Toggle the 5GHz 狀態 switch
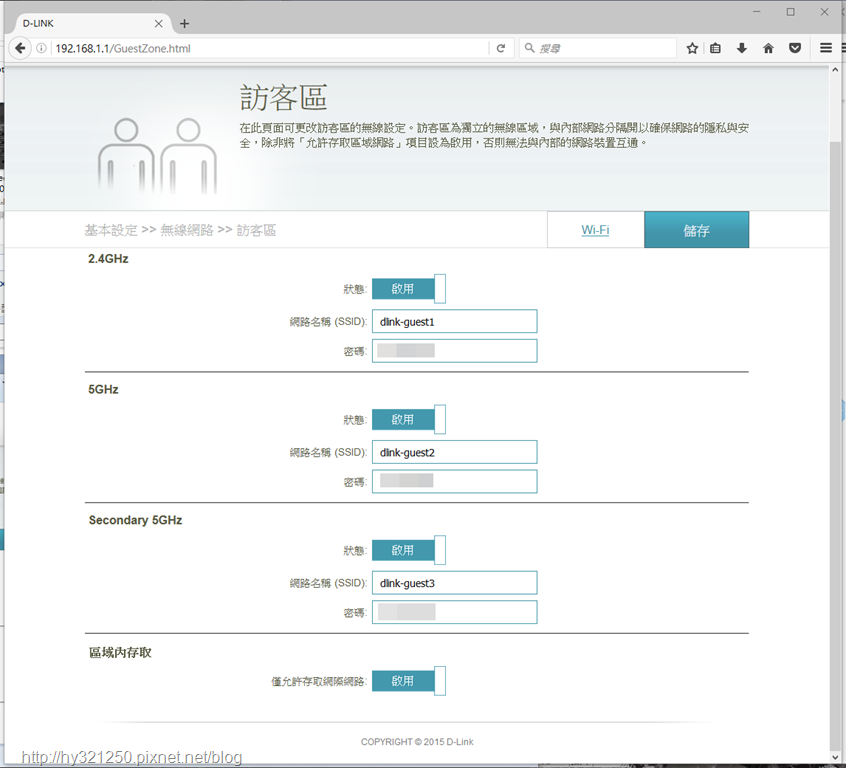The image size is (846, 768). (x=409, y=419)
